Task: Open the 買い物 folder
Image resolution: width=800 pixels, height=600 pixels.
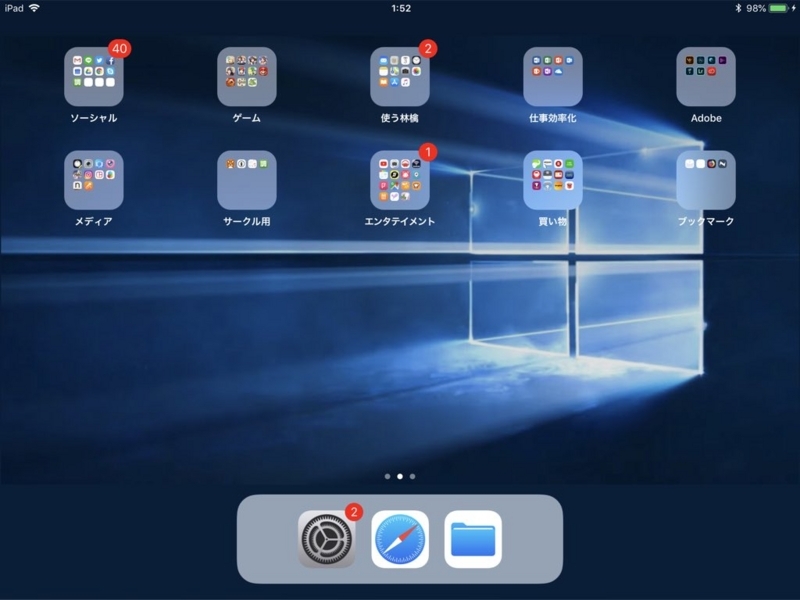Action: point(553,180)
